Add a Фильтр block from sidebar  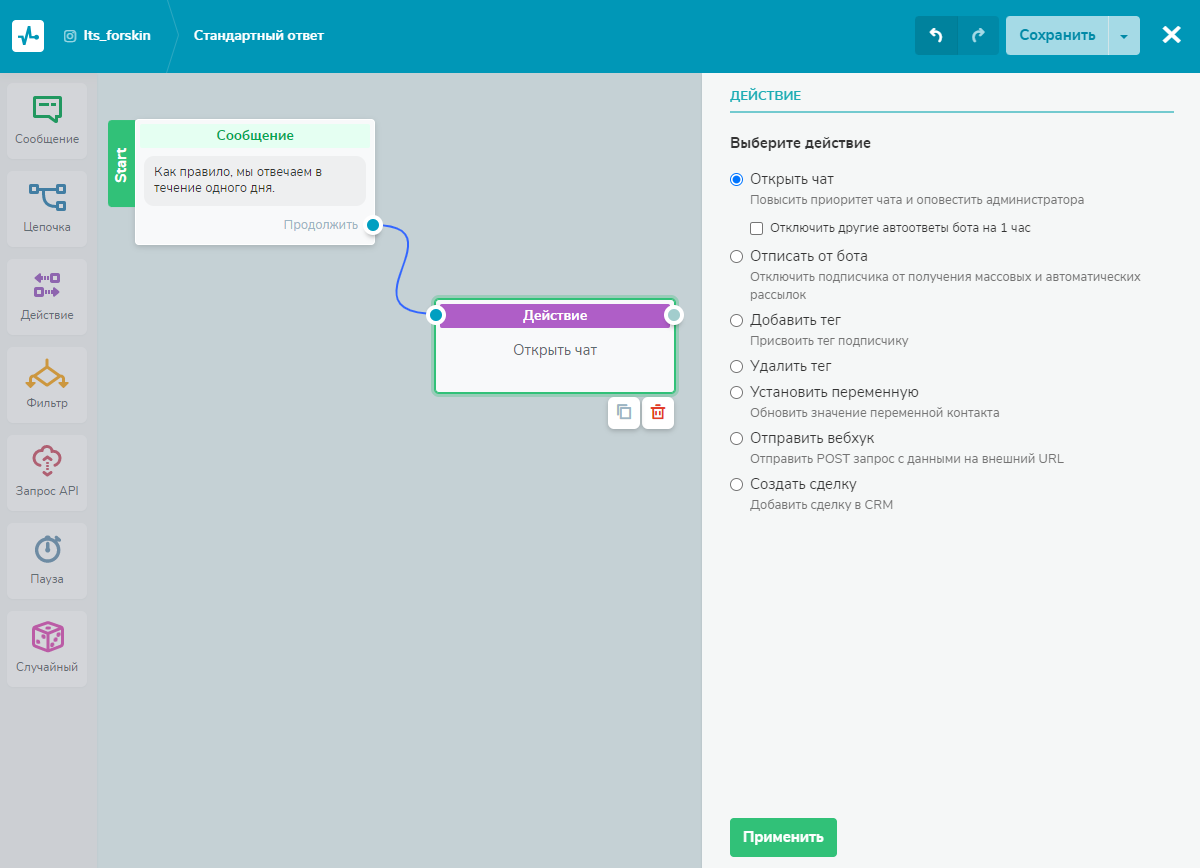(47, 384)
